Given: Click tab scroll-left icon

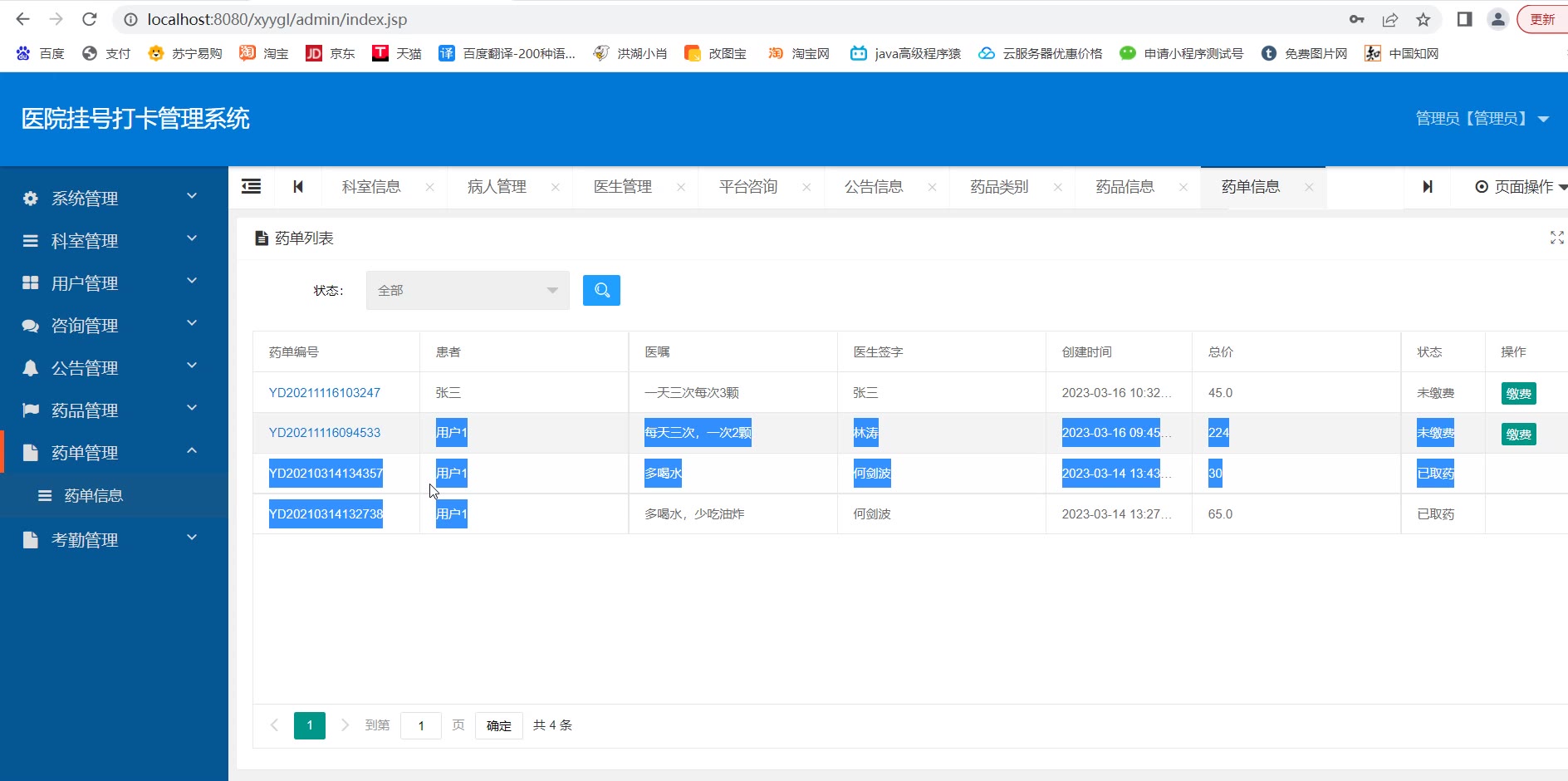Looking at the screenshot, I should (x=298, y=186).
